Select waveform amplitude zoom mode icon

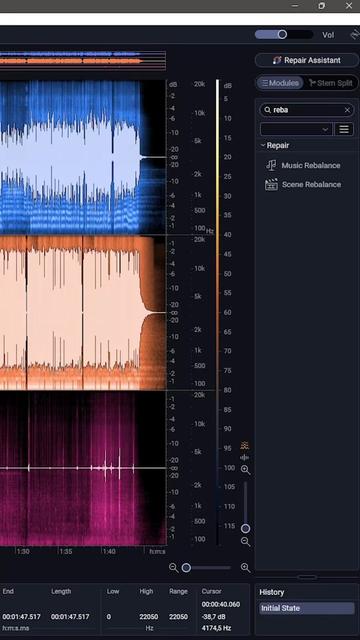245,458
